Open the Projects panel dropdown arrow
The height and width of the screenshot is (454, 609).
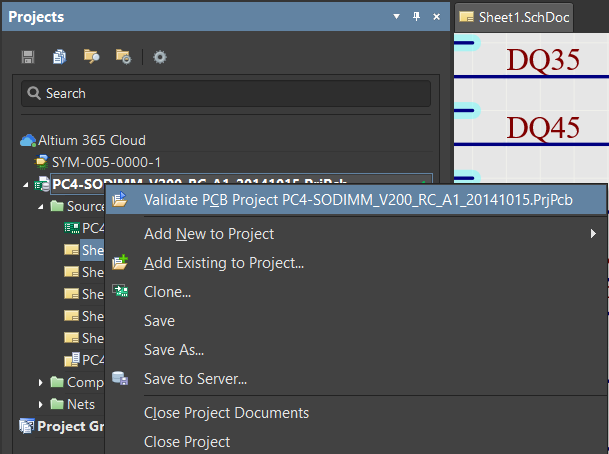point(397,16)
